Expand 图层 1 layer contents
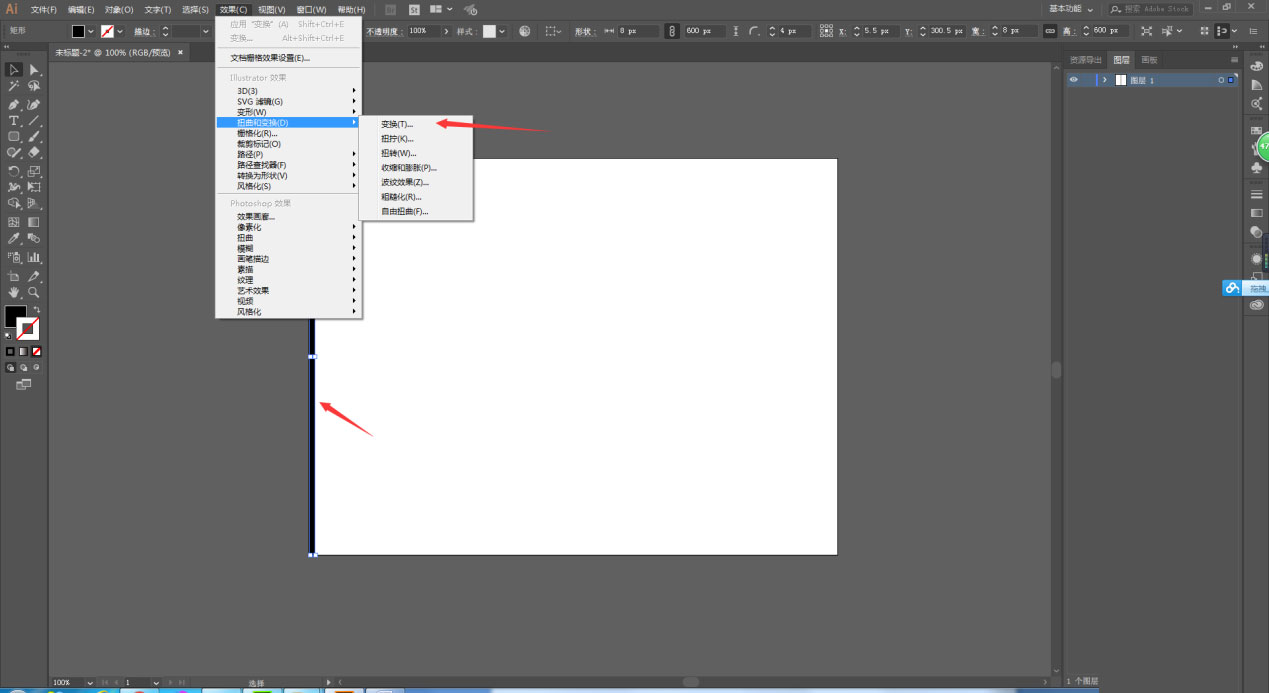 coord(1105,80)
